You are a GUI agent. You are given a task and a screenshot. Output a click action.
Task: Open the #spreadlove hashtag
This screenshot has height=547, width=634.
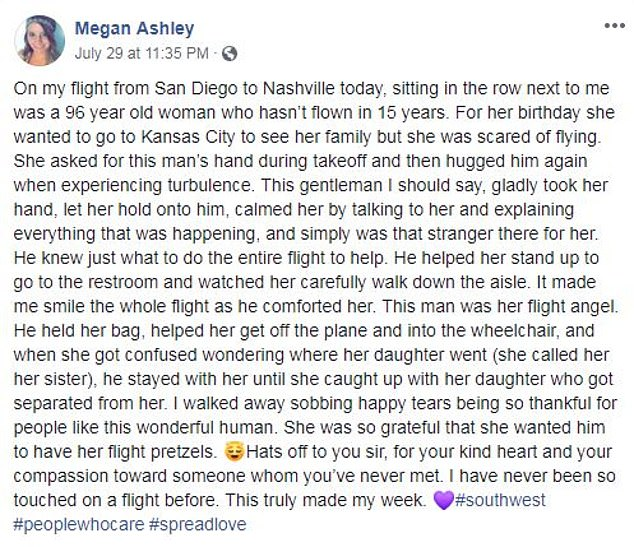point(194,525)
